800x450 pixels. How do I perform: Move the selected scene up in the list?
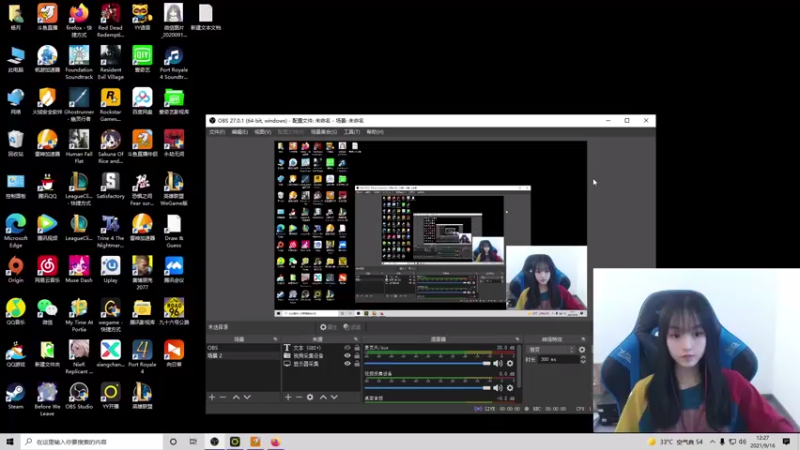click(236, 397)
